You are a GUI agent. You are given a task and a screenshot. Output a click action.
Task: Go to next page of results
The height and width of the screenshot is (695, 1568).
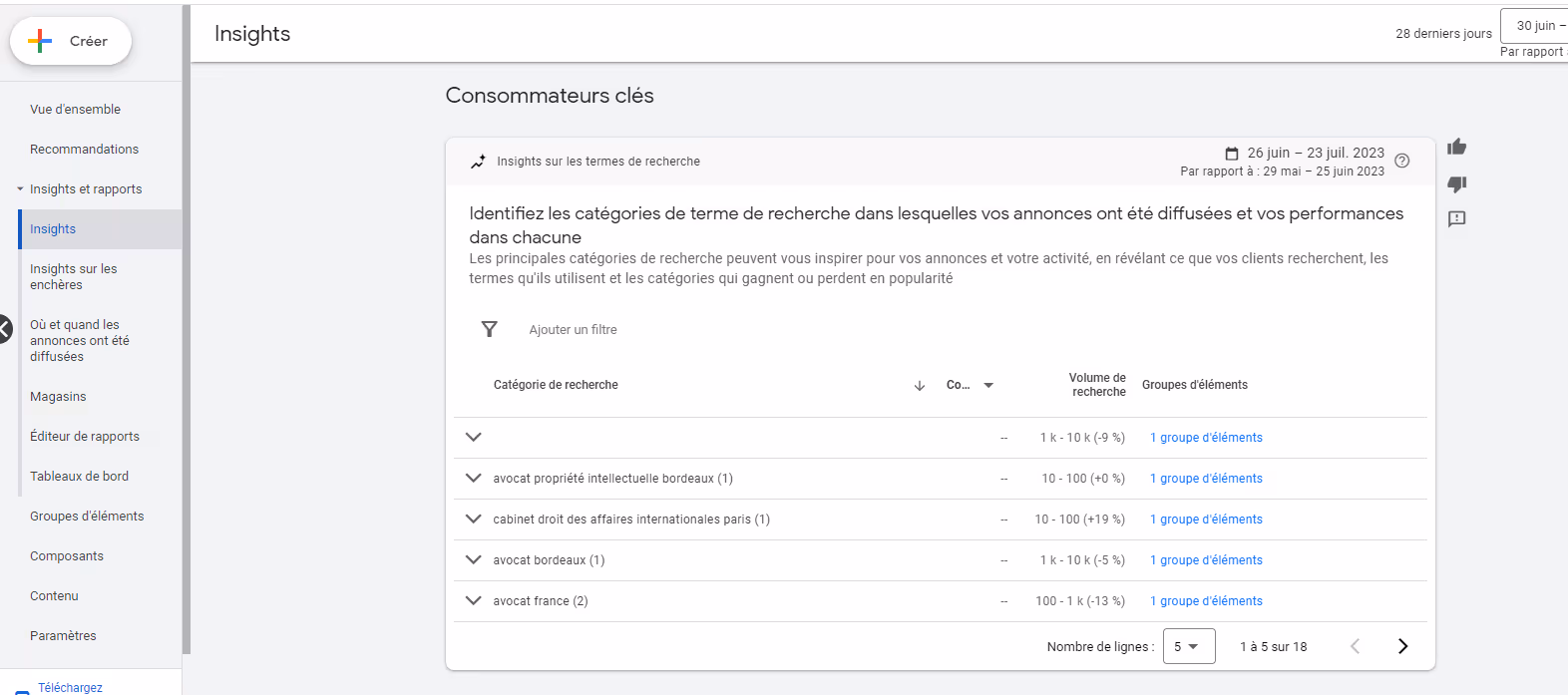click(x=1402, y=646)
